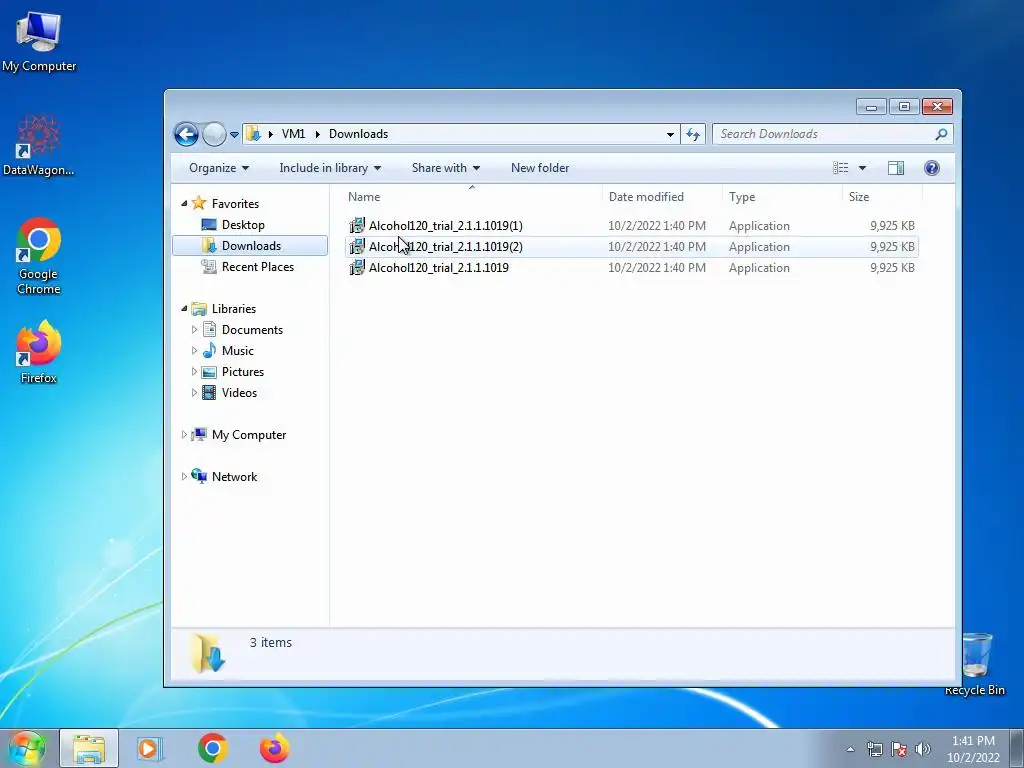1024x768 pixels.
Task: Refresh the Downloads folder view
Action: (692, 135)
